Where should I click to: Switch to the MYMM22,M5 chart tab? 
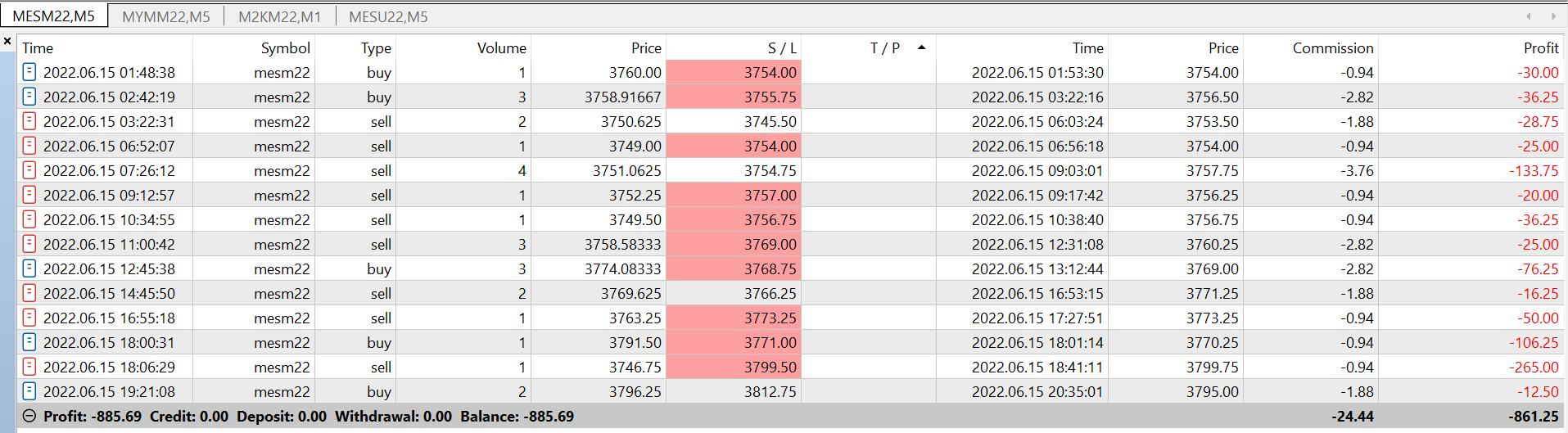pos(166,16)
